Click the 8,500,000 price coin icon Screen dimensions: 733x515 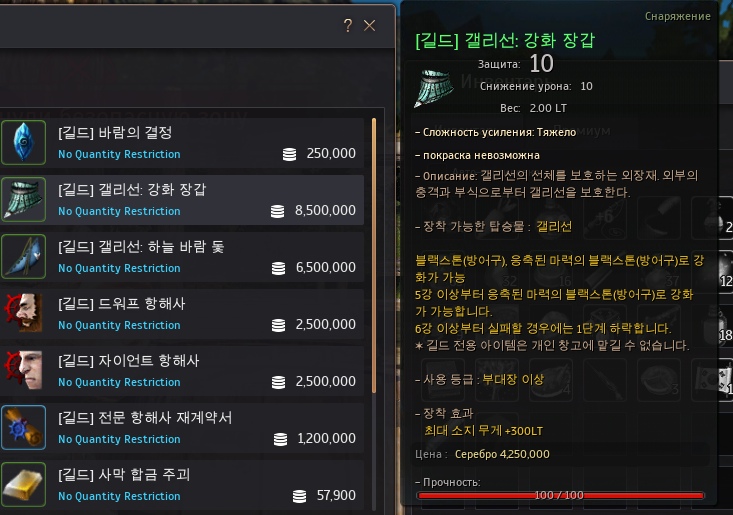point(277,211)
